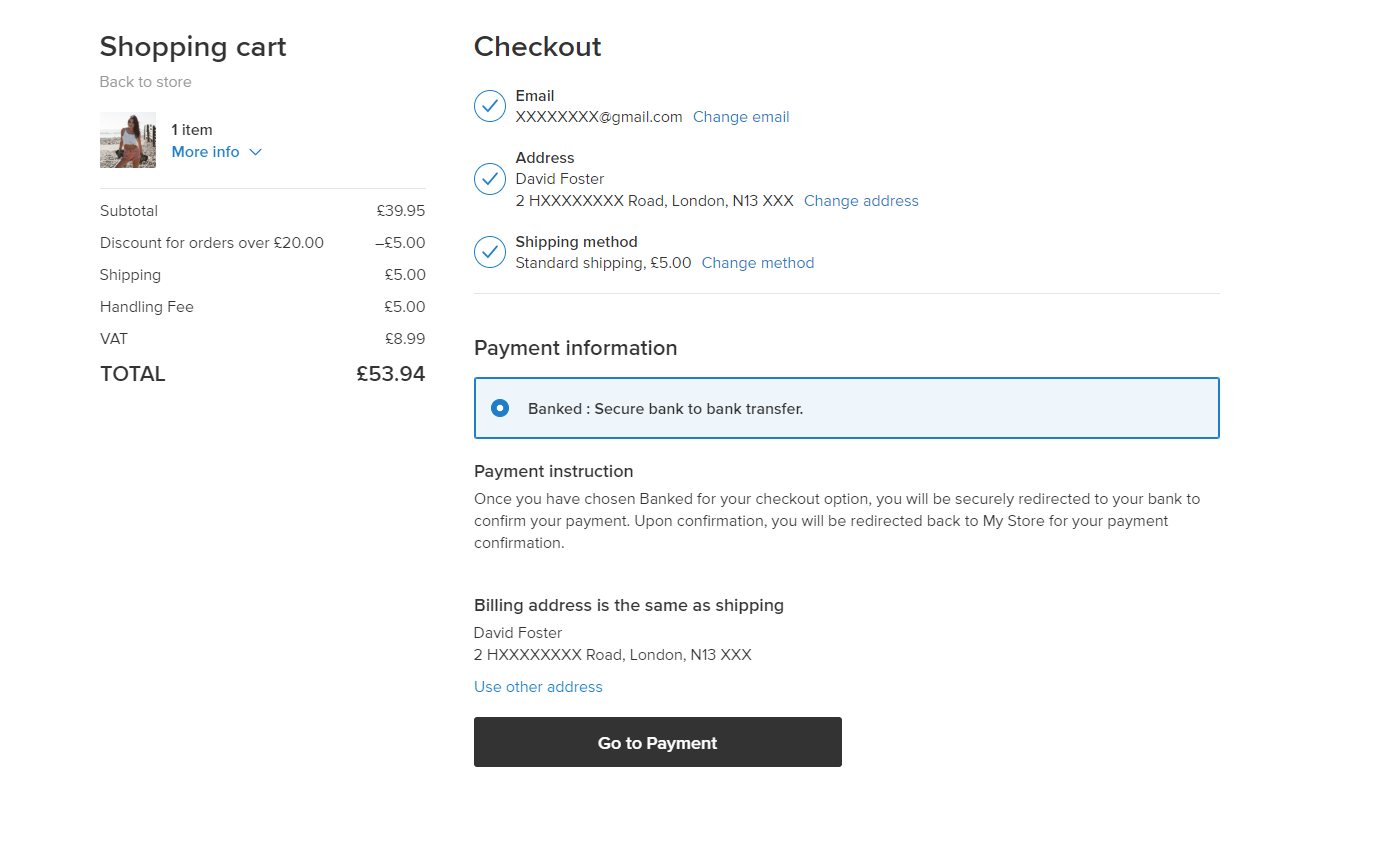
Task: Click the Payment information heading
Action: pyautogui.click(x=575, y=348)
